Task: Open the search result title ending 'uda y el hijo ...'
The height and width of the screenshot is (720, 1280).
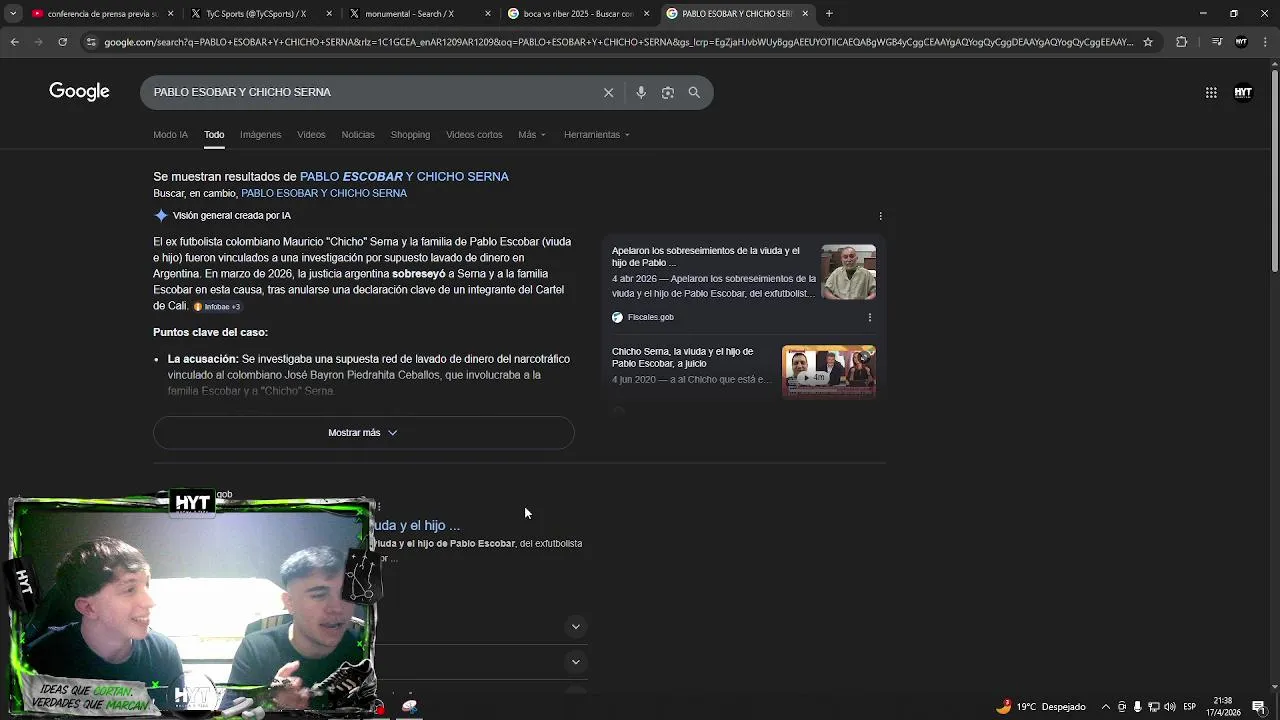Action: click(416, 525)
